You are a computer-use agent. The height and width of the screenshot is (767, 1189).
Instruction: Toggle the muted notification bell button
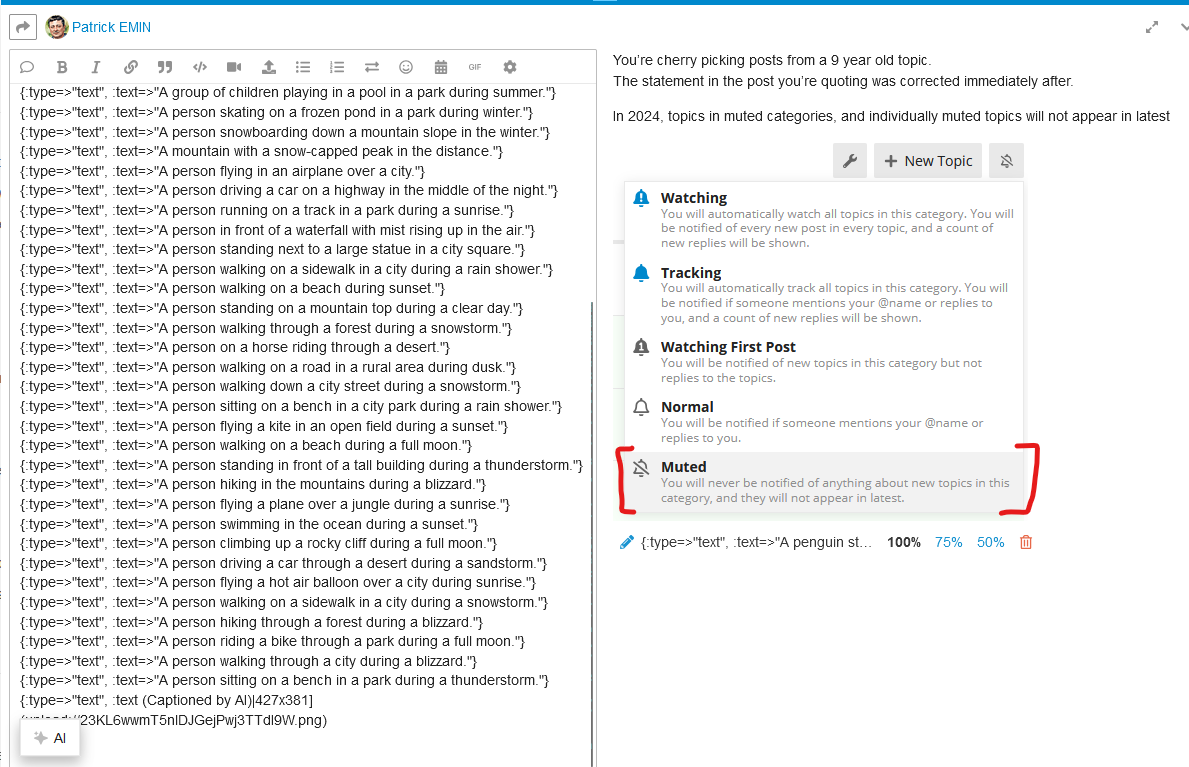(1006, 161)
